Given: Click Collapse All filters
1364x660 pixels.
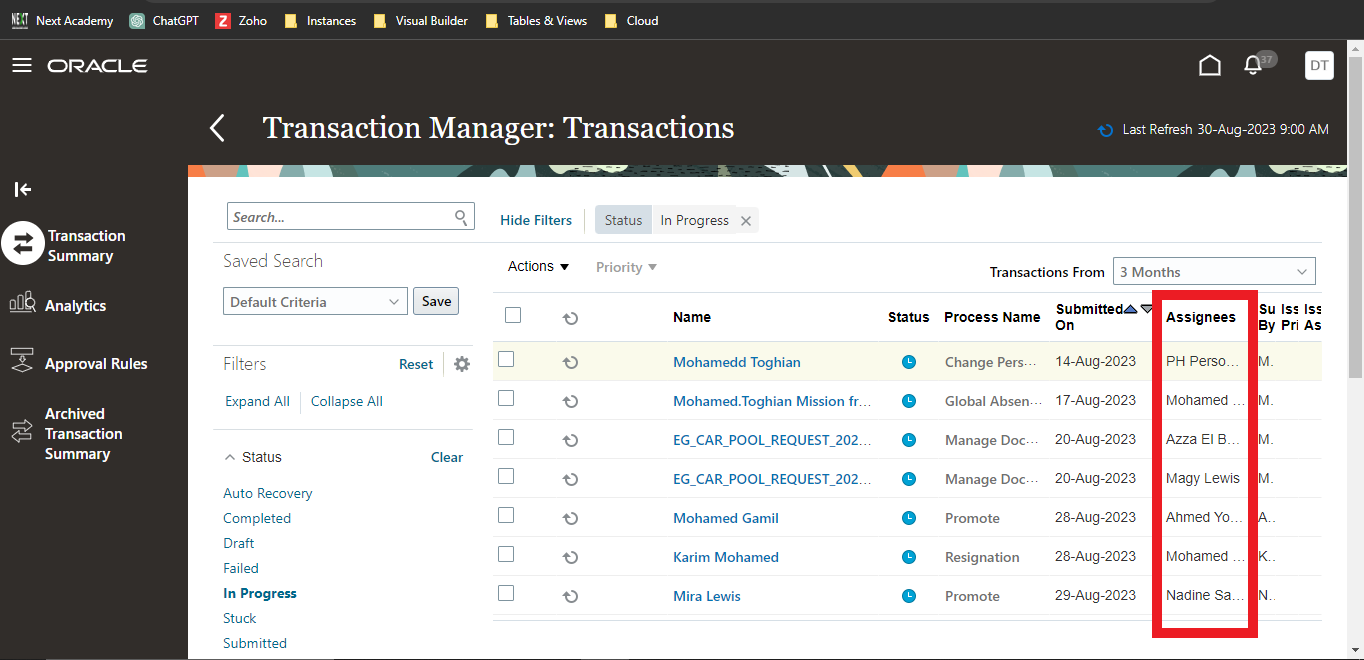Looking at the screenshot, I should pos(347,401).
